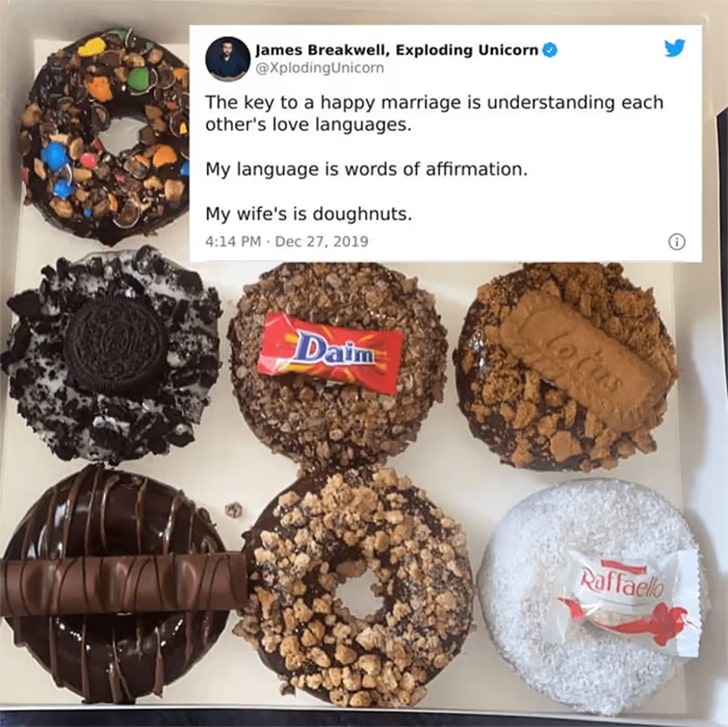This screenshot has height=727, width=728.
Task: Click the James Breakwell display name
Action: [397, 50]
